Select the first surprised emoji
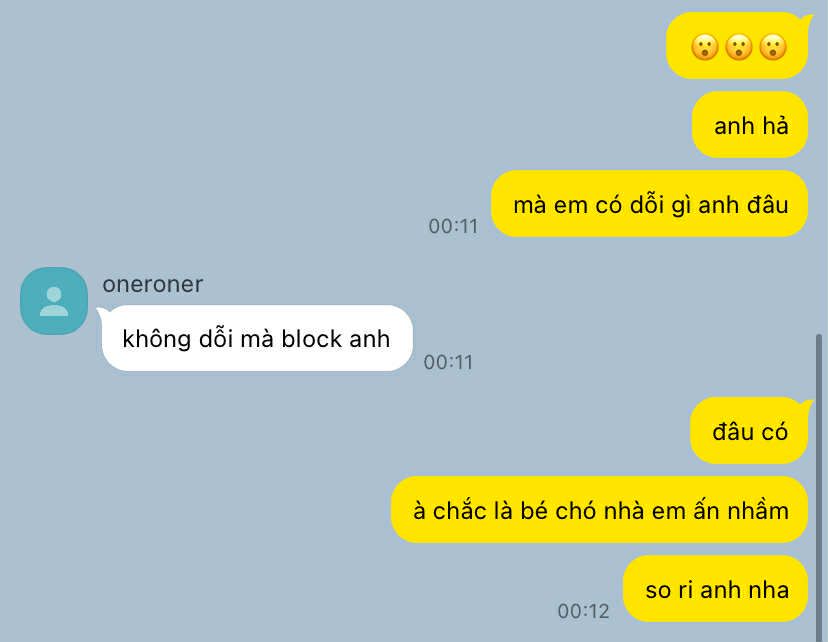828x642 pixels. pyautogui.click(x=704, y=47)
